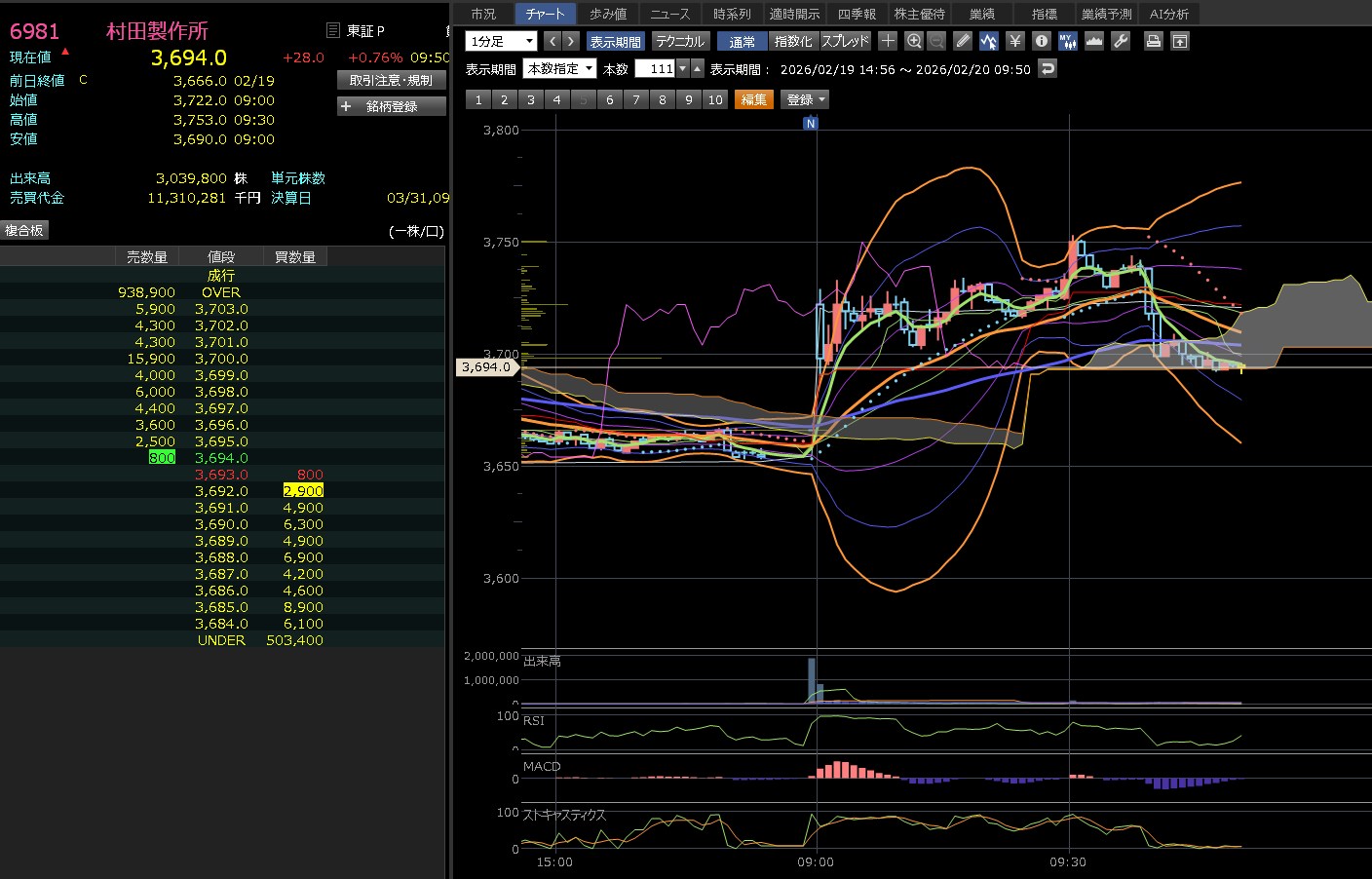Click the info circle icon
This screenshot has height=879, width=1372.
tap(1041, 41)
